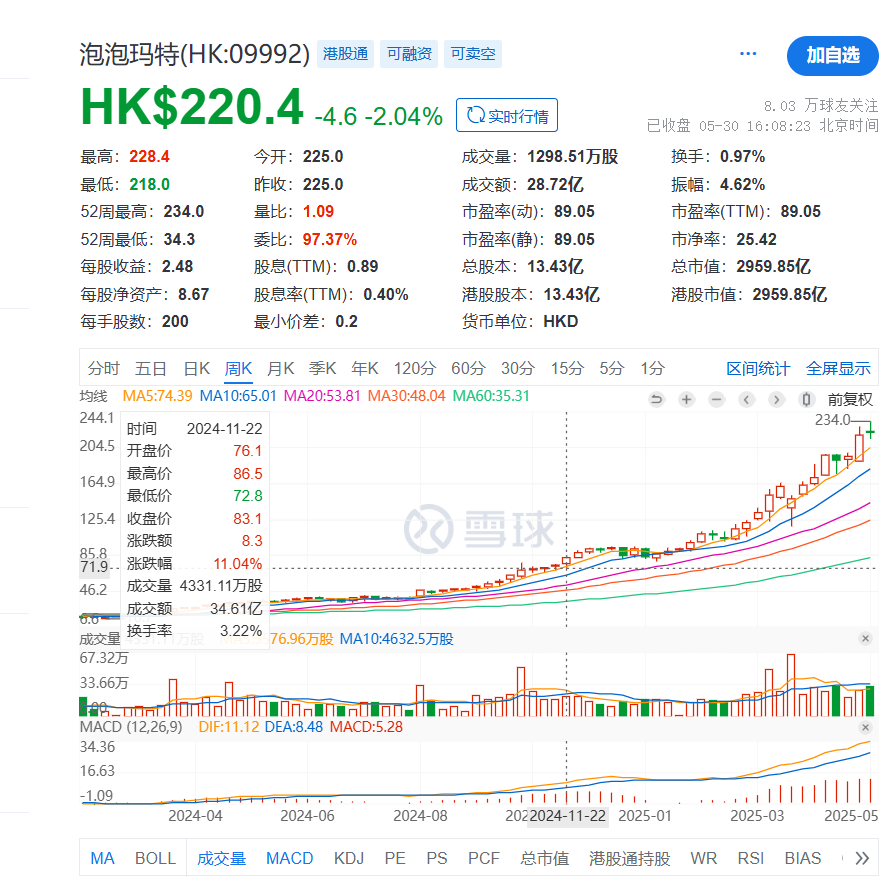Show more indicators with double-chevron
Viewport: 896px width, 885px height.
[862, 858]
